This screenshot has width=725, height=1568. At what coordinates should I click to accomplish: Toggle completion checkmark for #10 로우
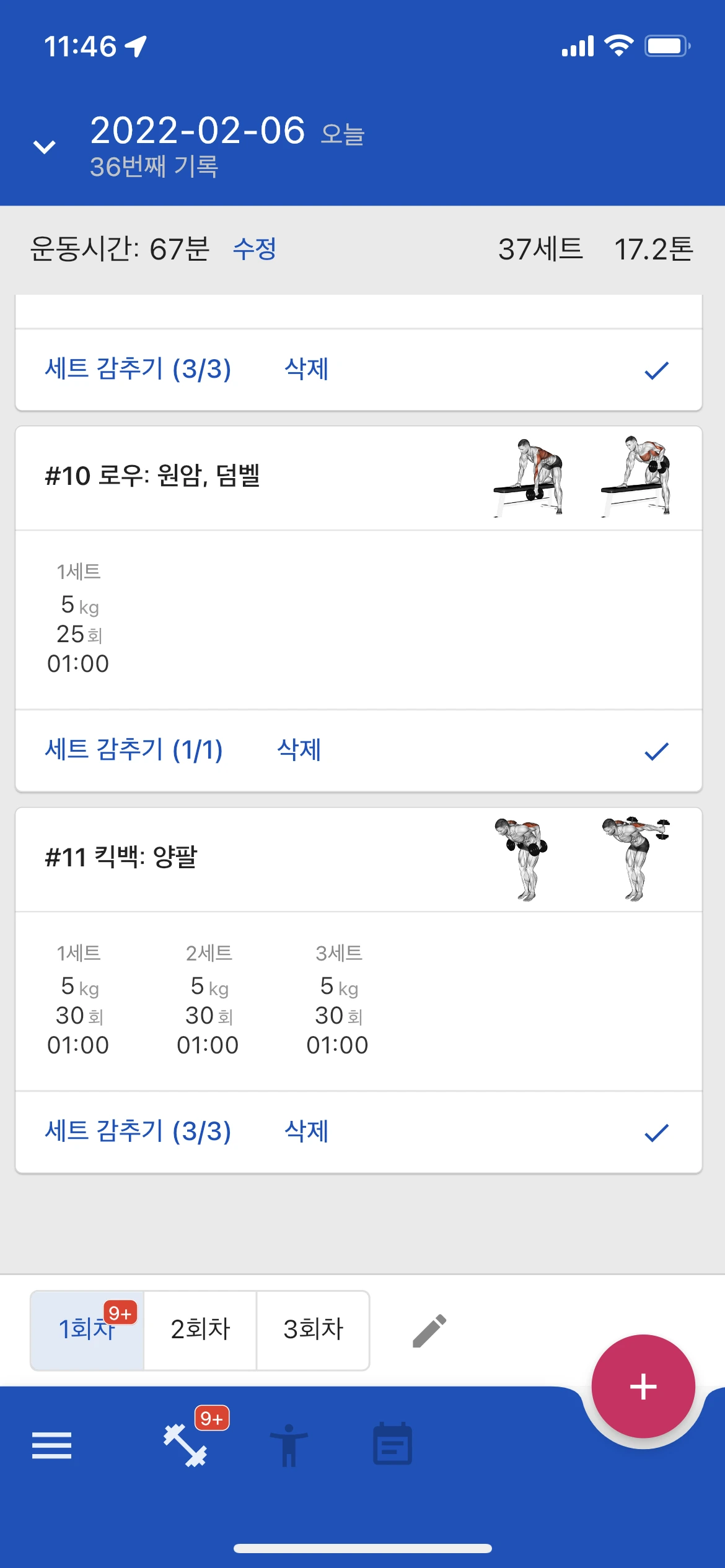(x=656, y=751)
